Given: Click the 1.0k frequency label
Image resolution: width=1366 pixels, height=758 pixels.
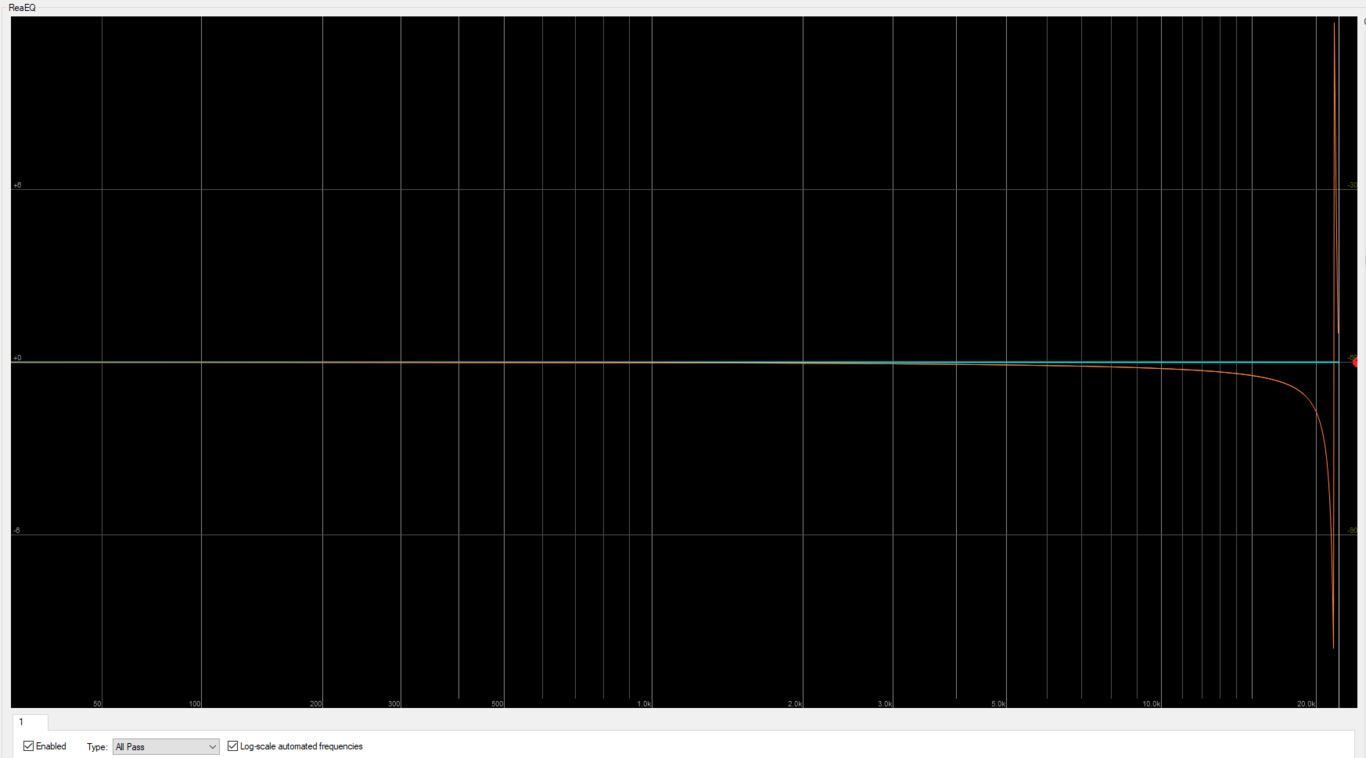Looking at the screenshot, I should click(x=644, y=704).
